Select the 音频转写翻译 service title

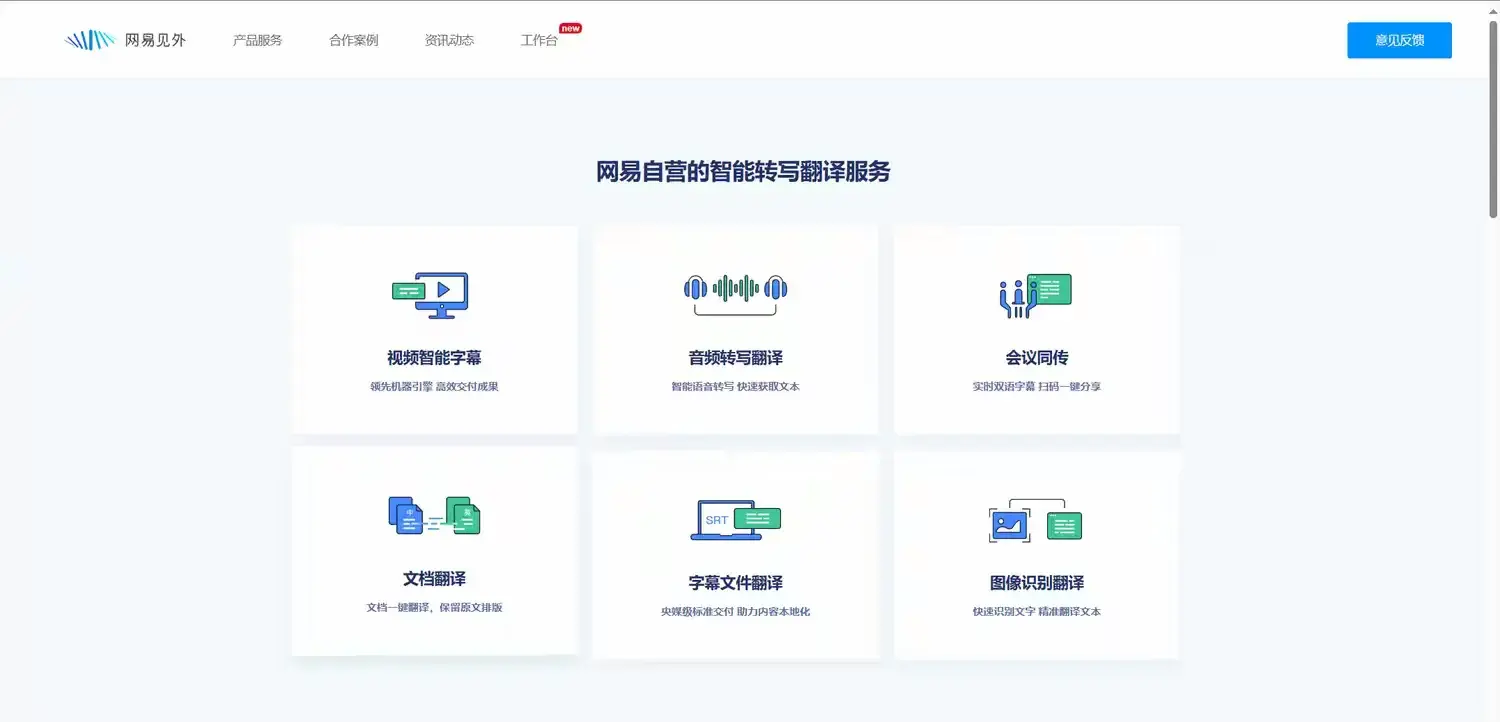pyautogui.click(x=736, y=358)
